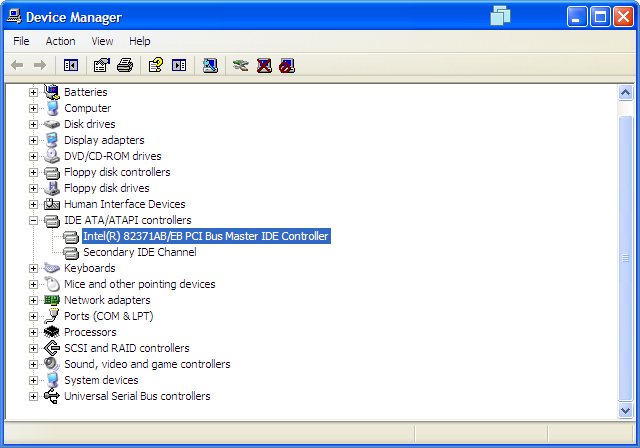The height and width of the screenshot is (448, 640).
Task: Expand the Processors node
Action: point(33,332)
